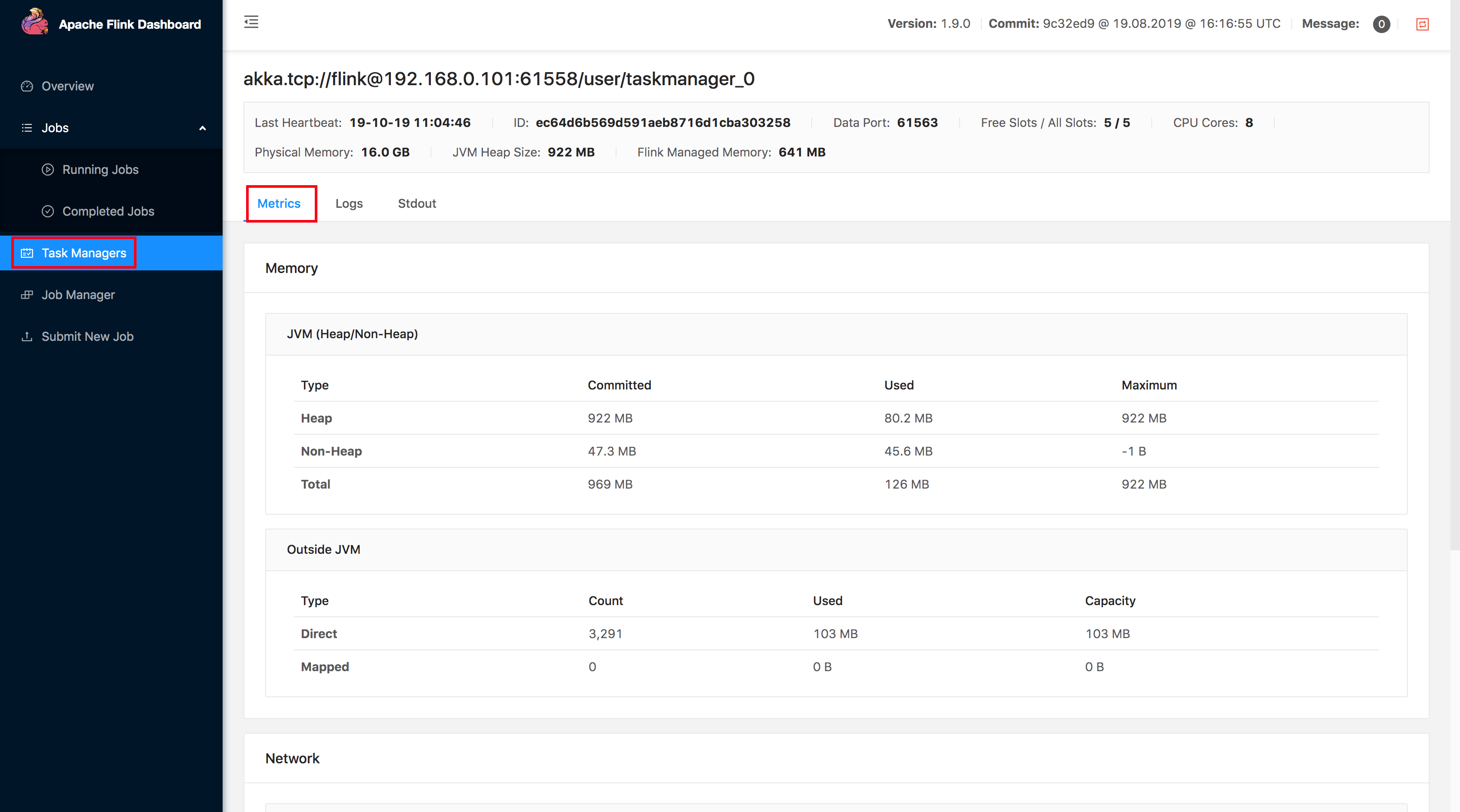Click the task manager akka address heading
The width and height of the screenshot is (1460, 812).
tap(499, 79)
